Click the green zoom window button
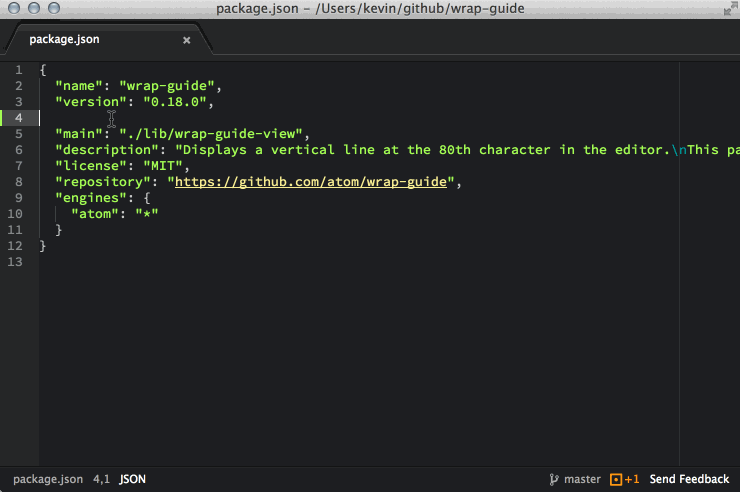Viewport: 740px width, 492px height. 53,9
